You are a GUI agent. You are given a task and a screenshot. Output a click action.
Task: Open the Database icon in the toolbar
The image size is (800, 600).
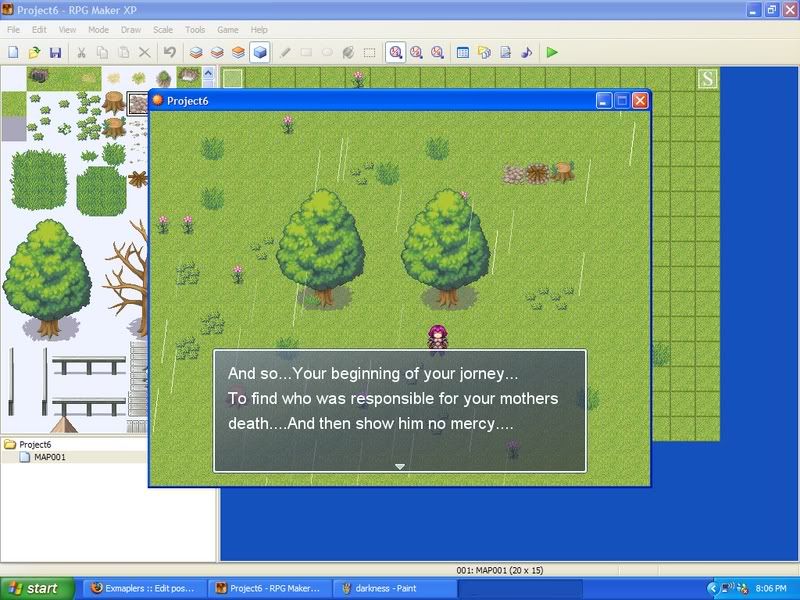pyautogui.click(x=463, y=52)
